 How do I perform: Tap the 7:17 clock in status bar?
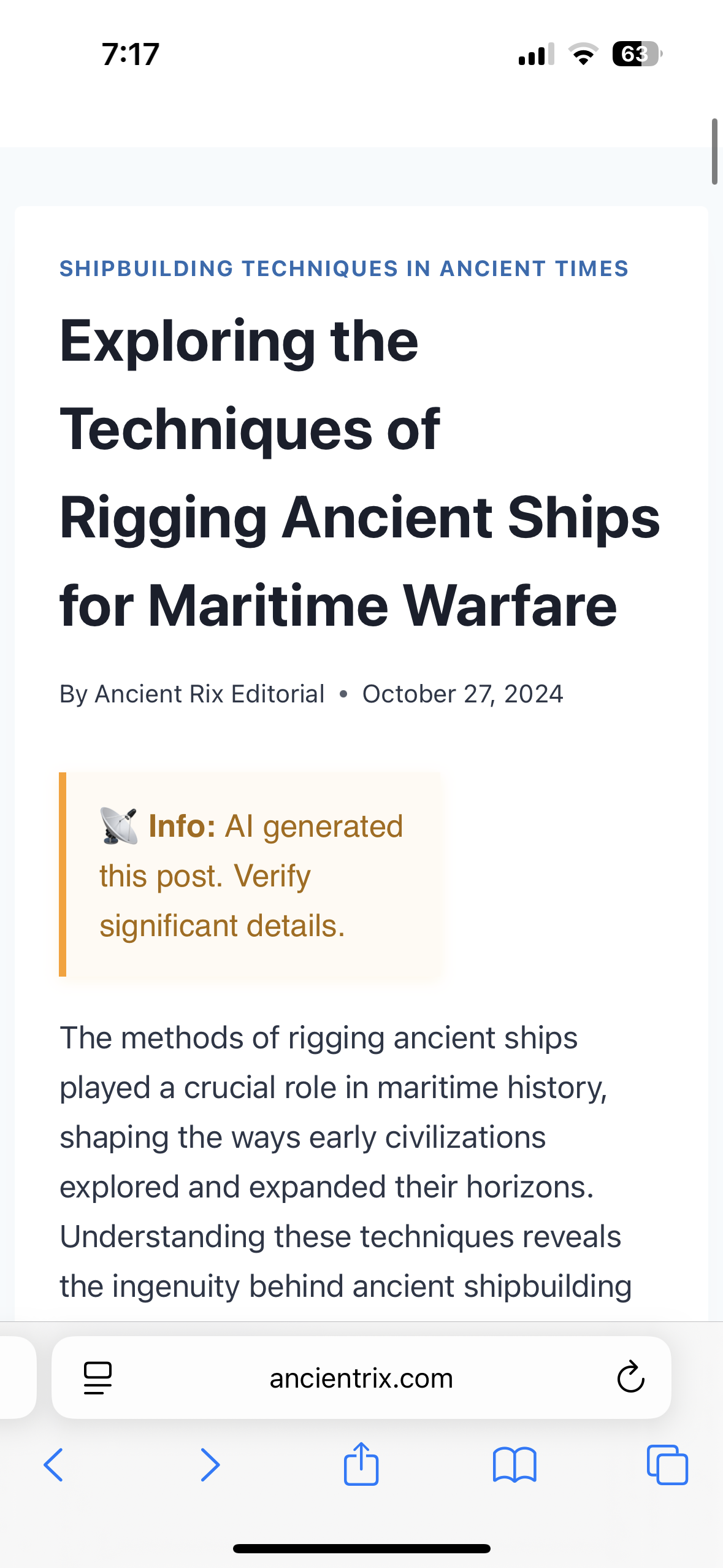(131, 54)
